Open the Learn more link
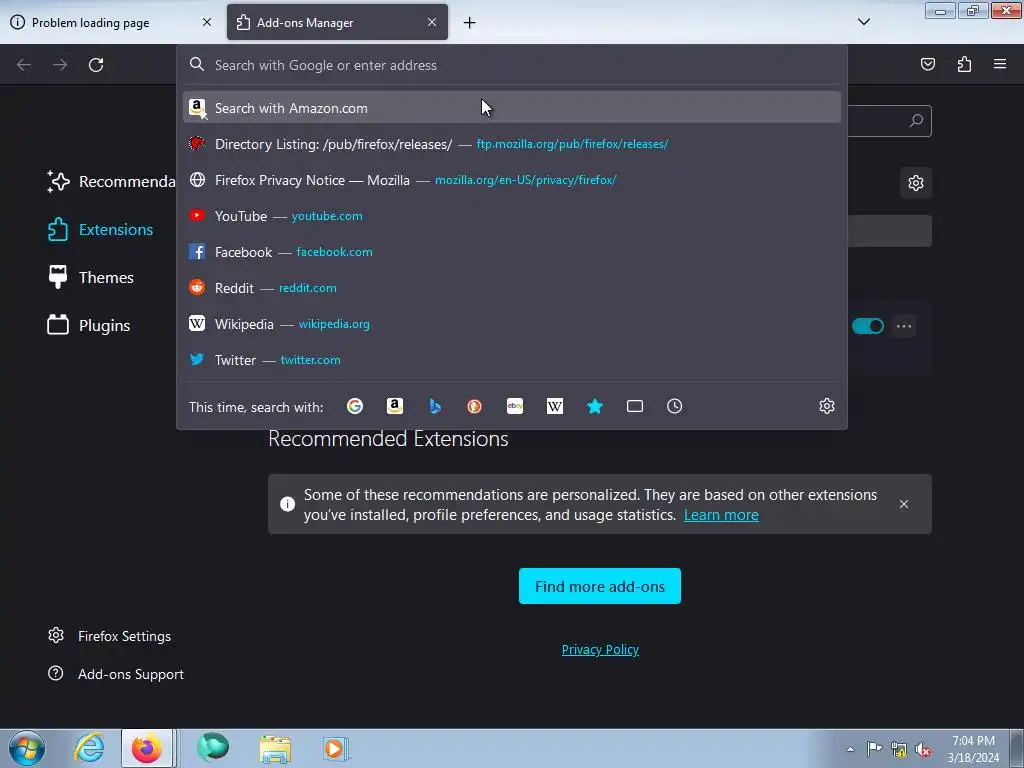This screenshot has width=1024, height=768. click(721, 515)
